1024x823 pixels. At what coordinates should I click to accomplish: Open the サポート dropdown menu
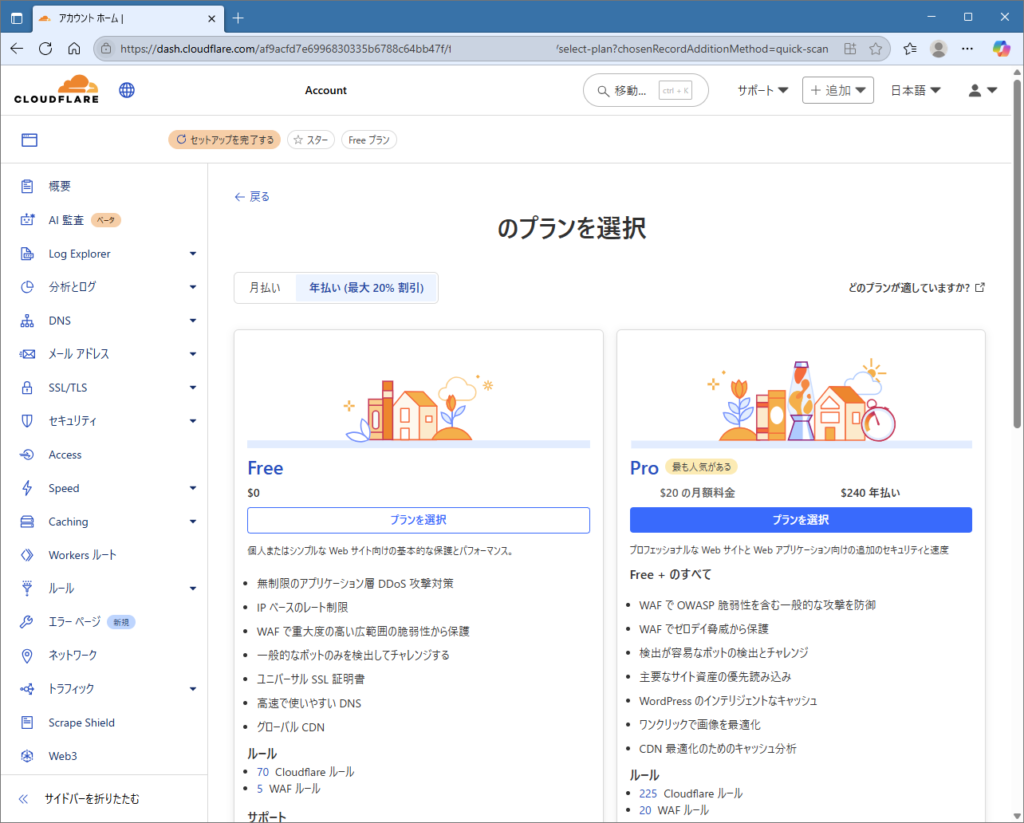(x=762, y=90)
